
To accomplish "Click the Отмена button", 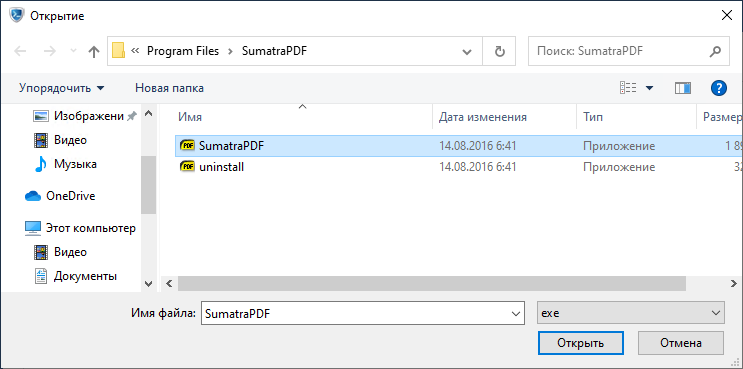I will pyautogui.click(x=680, y=343).
